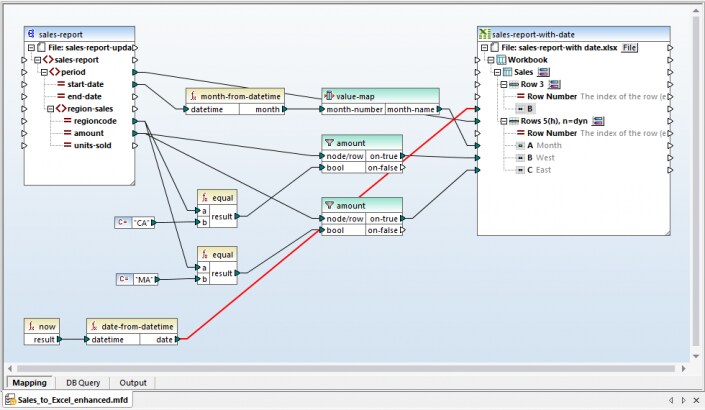Collapse the region-sales tree node
The image size is (705, 410).
[50, 109]
